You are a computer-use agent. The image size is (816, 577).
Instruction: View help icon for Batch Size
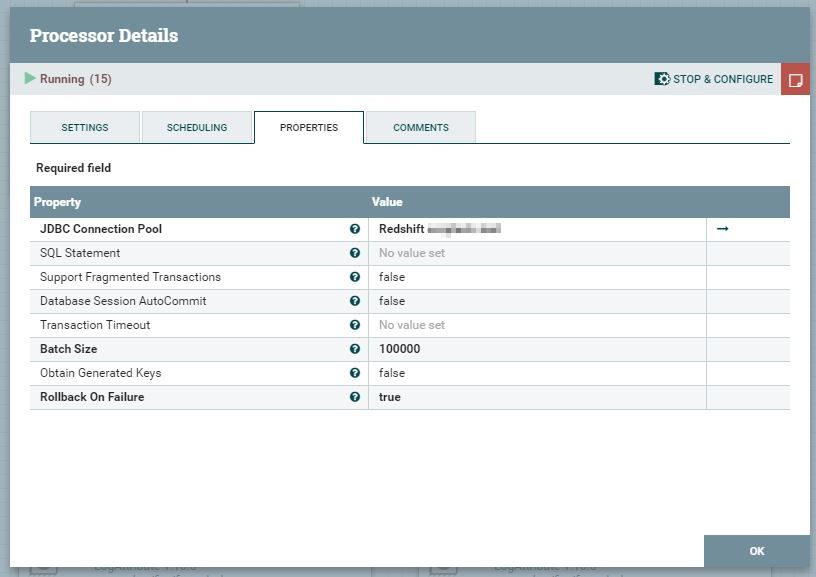point(355,349)
